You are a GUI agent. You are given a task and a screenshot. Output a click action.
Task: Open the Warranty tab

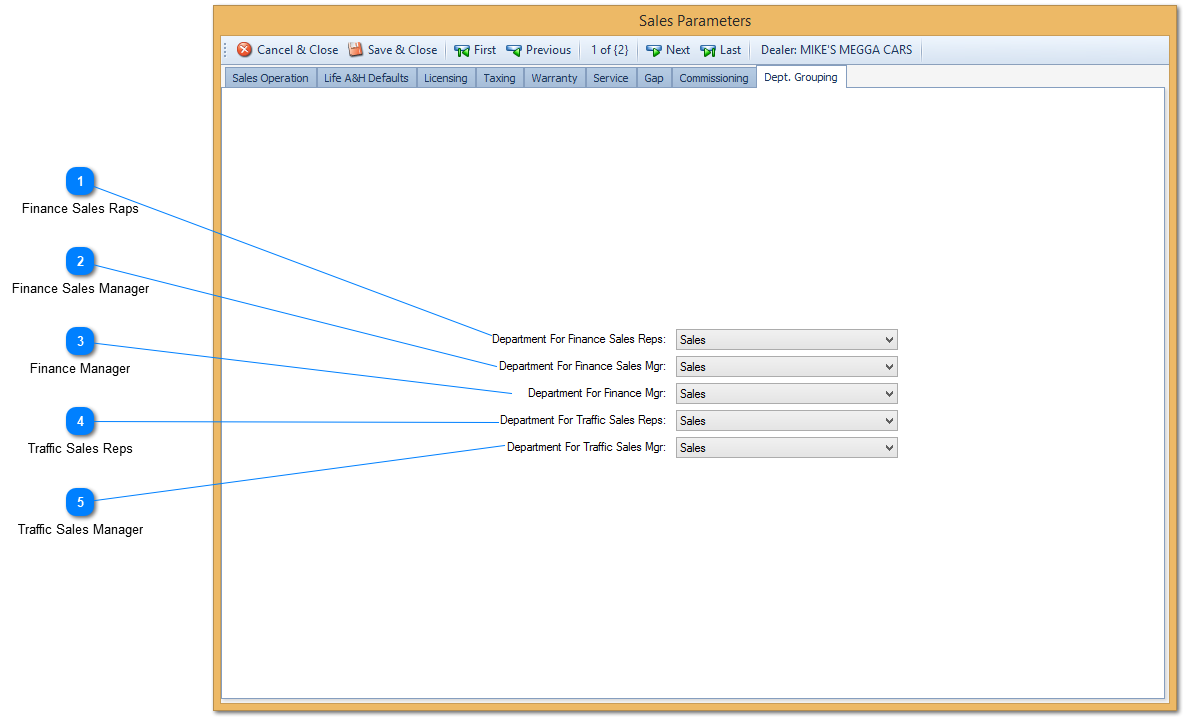point(554,78)
